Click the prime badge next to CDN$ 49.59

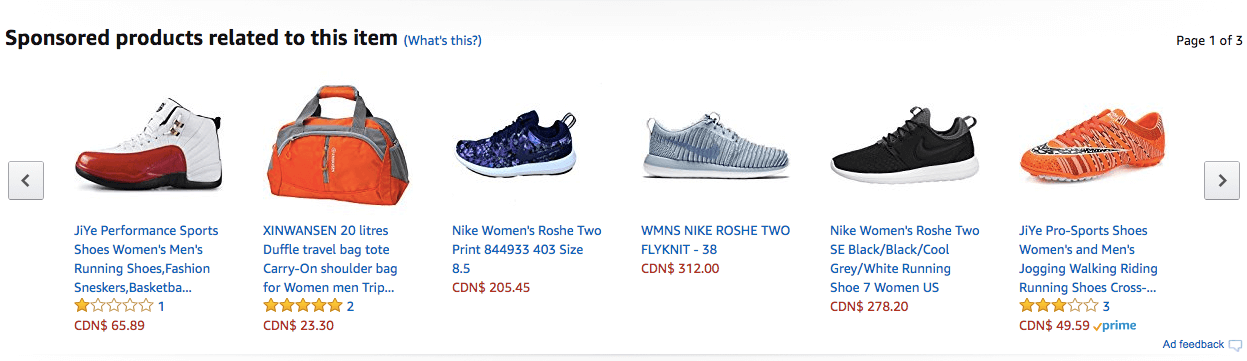pyautogui.click(x=1114, y=326)
